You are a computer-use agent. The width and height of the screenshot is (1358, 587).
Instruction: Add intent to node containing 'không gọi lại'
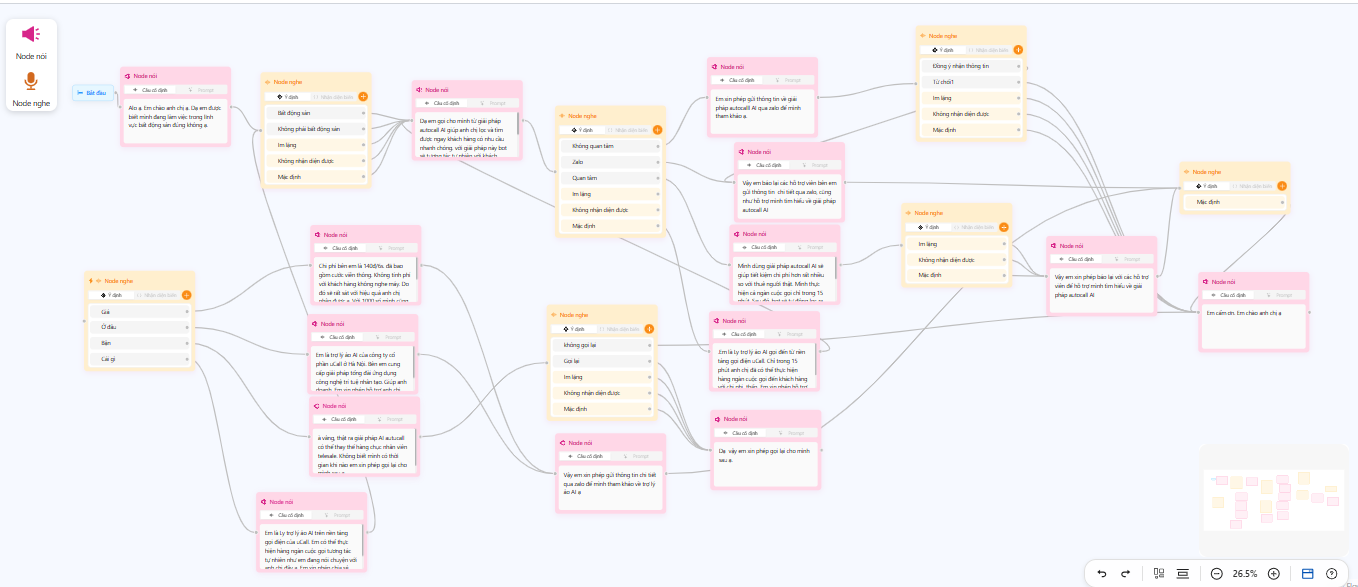point(649,328)
